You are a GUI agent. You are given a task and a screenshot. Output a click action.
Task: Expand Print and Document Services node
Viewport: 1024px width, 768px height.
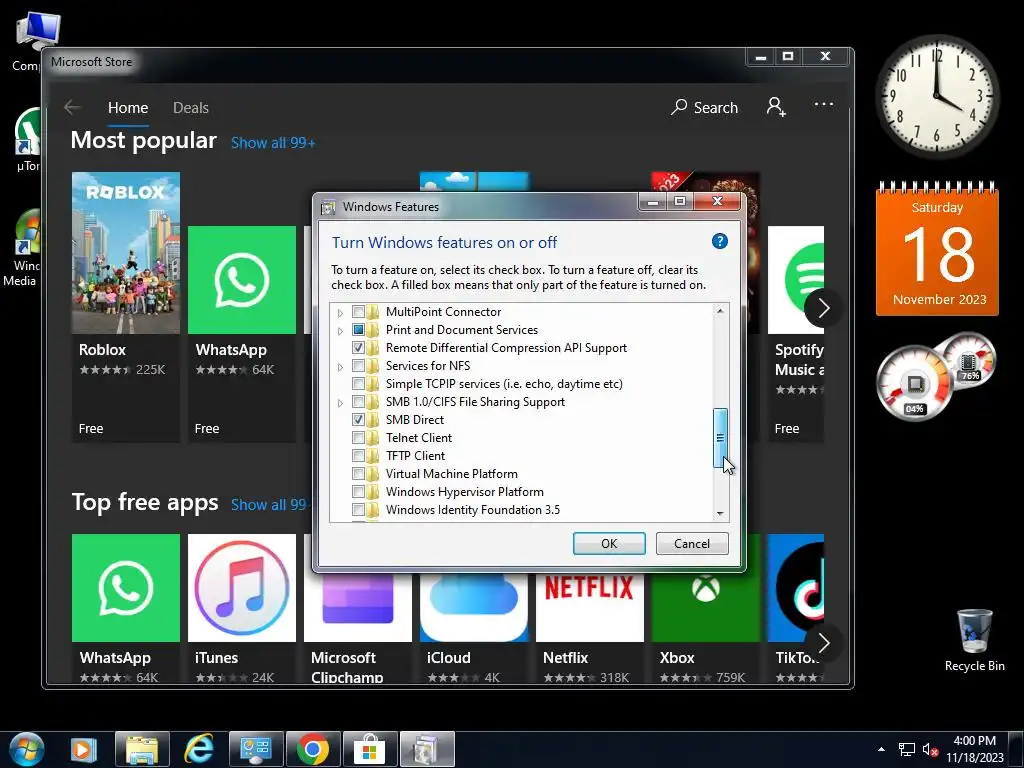click(x=340, y=331)
